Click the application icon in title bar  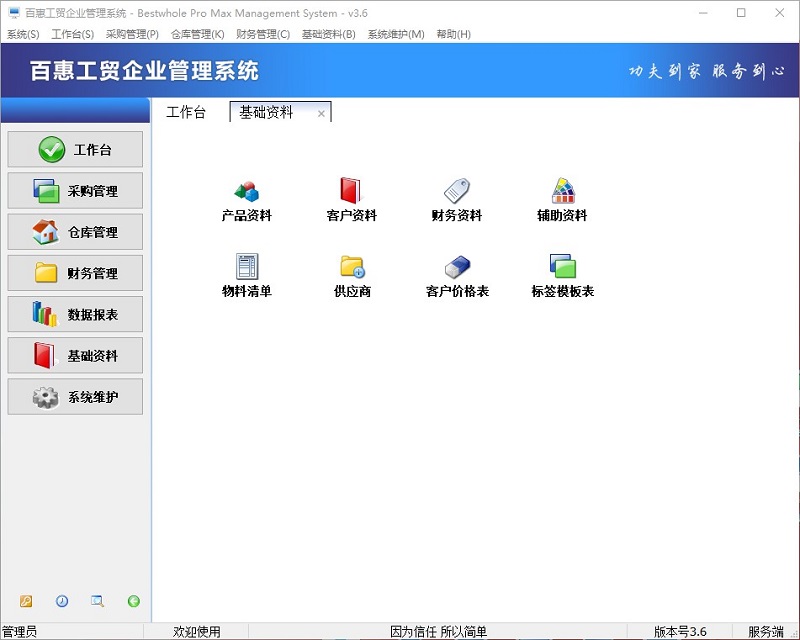14,13
